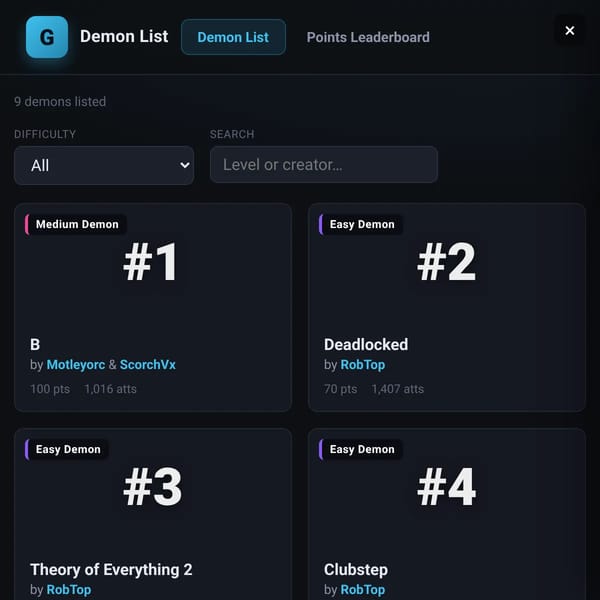
Task: Click the Medium Demon difficulty badge
Action: point(76,224)
